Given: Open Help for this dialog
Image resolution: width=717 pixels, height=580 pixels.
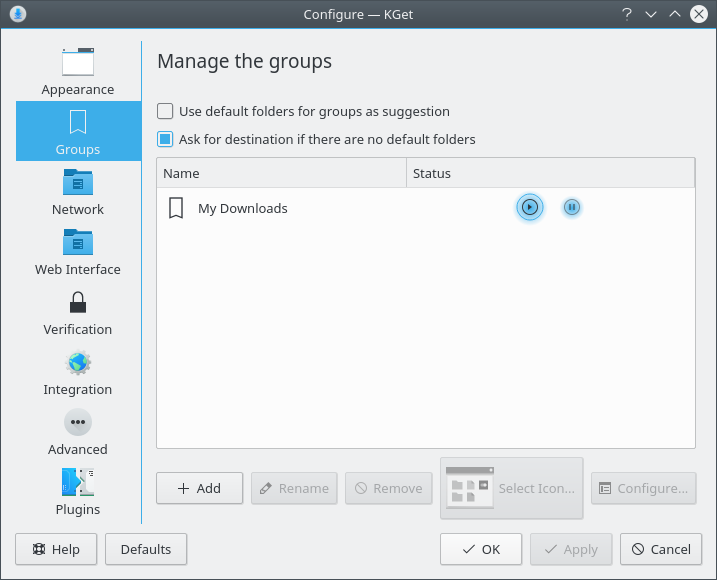Looking at the screenshot, I should [x=56, y=549].
